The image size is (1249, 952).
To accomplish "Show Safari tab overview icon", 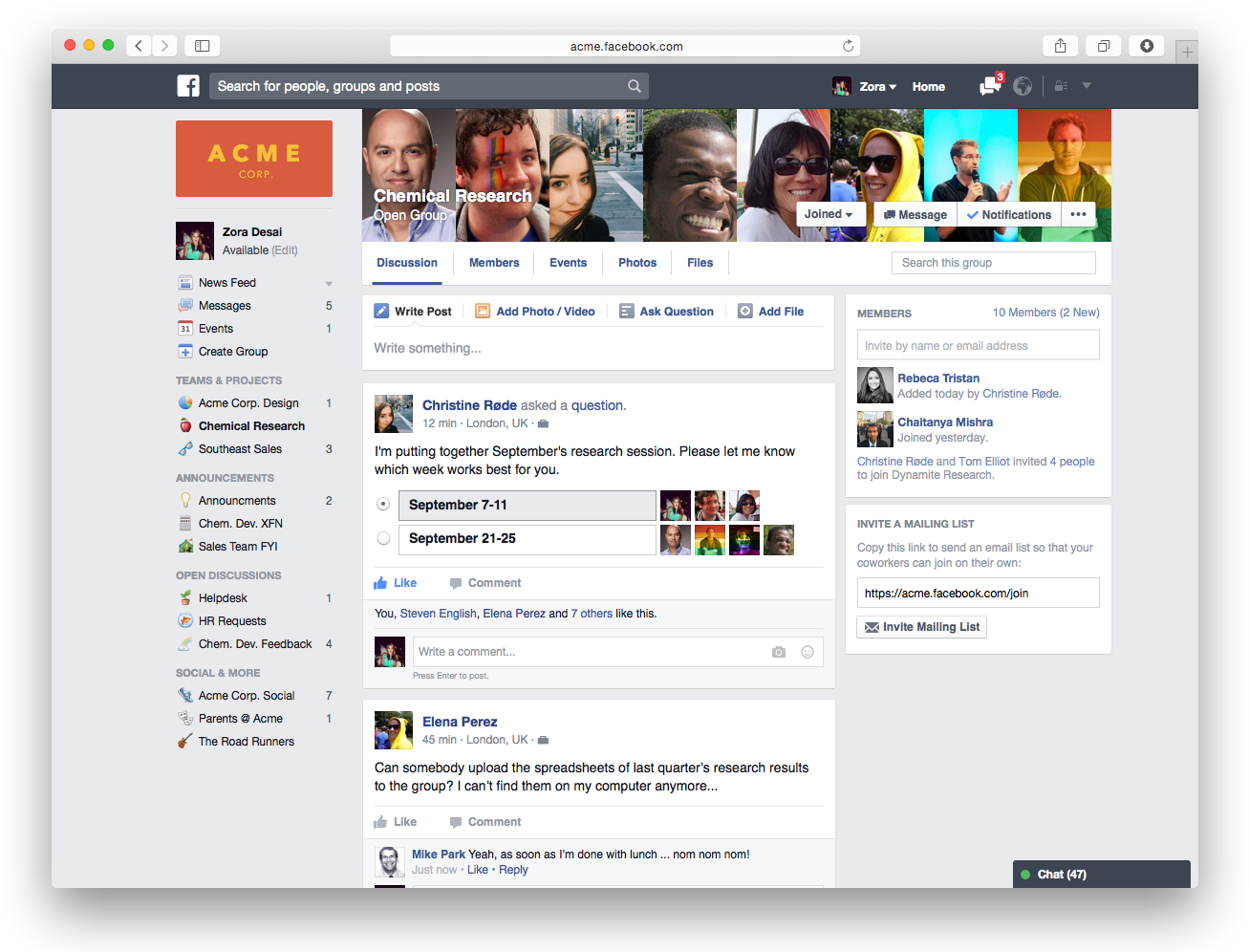I will [x=1103, y=46].
